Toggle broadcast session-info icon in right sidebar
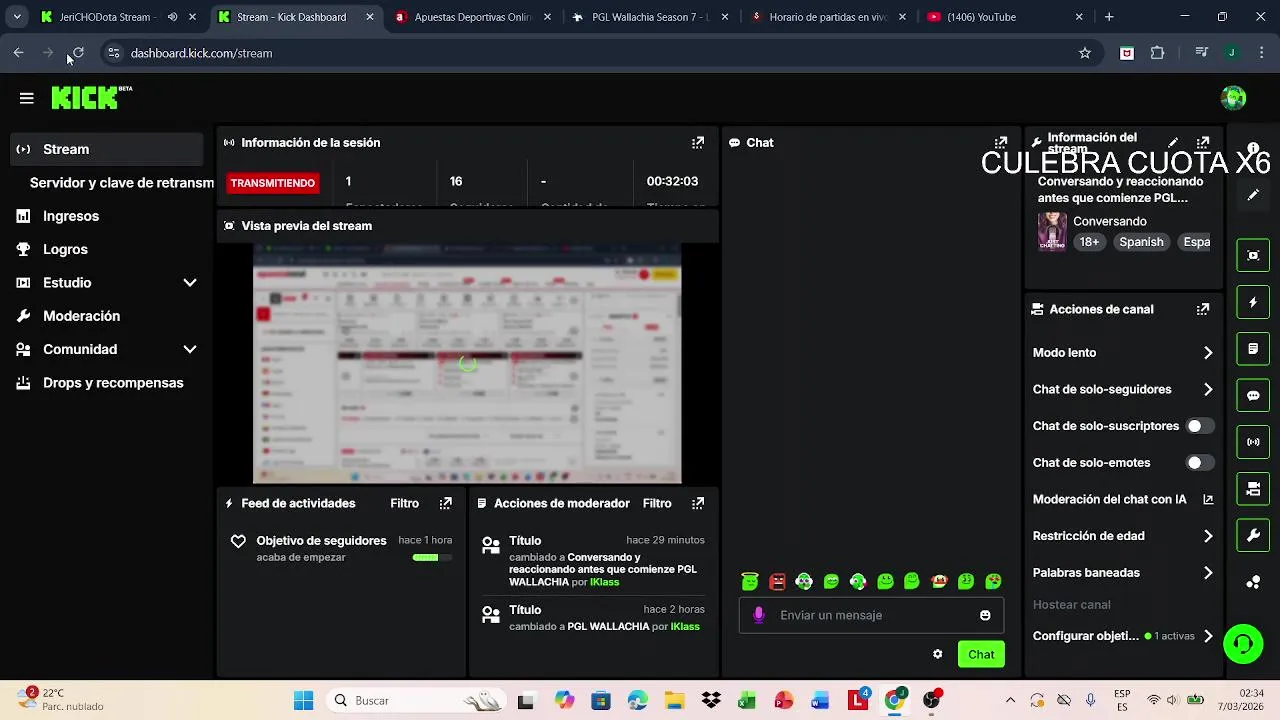This screenshot has height=720, width=1280. [1253, 442]
